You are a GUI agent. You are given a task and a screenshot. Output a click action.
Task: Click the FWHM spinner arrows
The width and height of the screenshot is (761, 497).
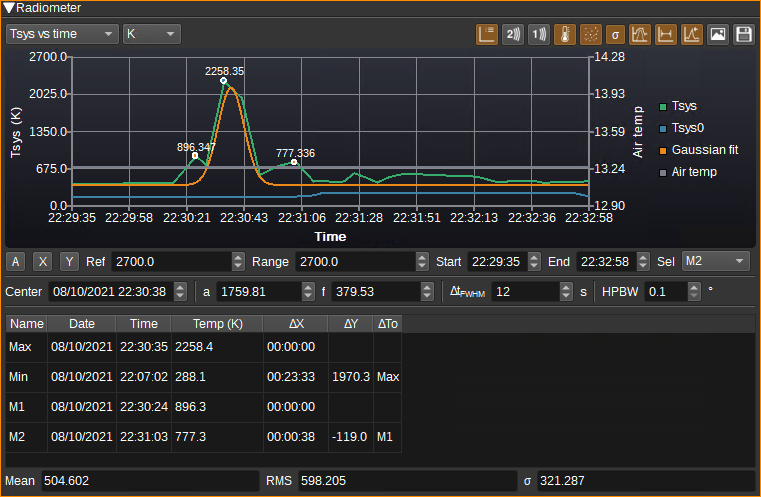coord(566,292)
